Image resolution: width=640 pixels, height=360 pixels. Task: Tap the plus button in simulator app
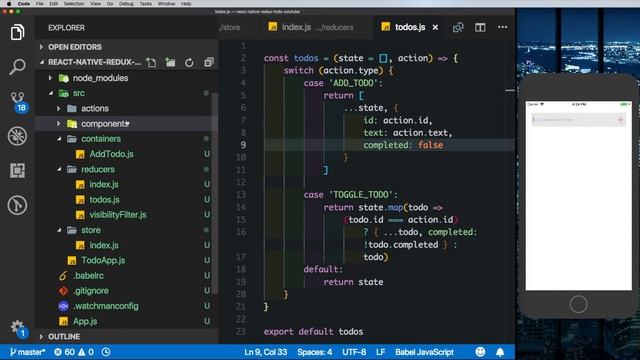[620, 120]
